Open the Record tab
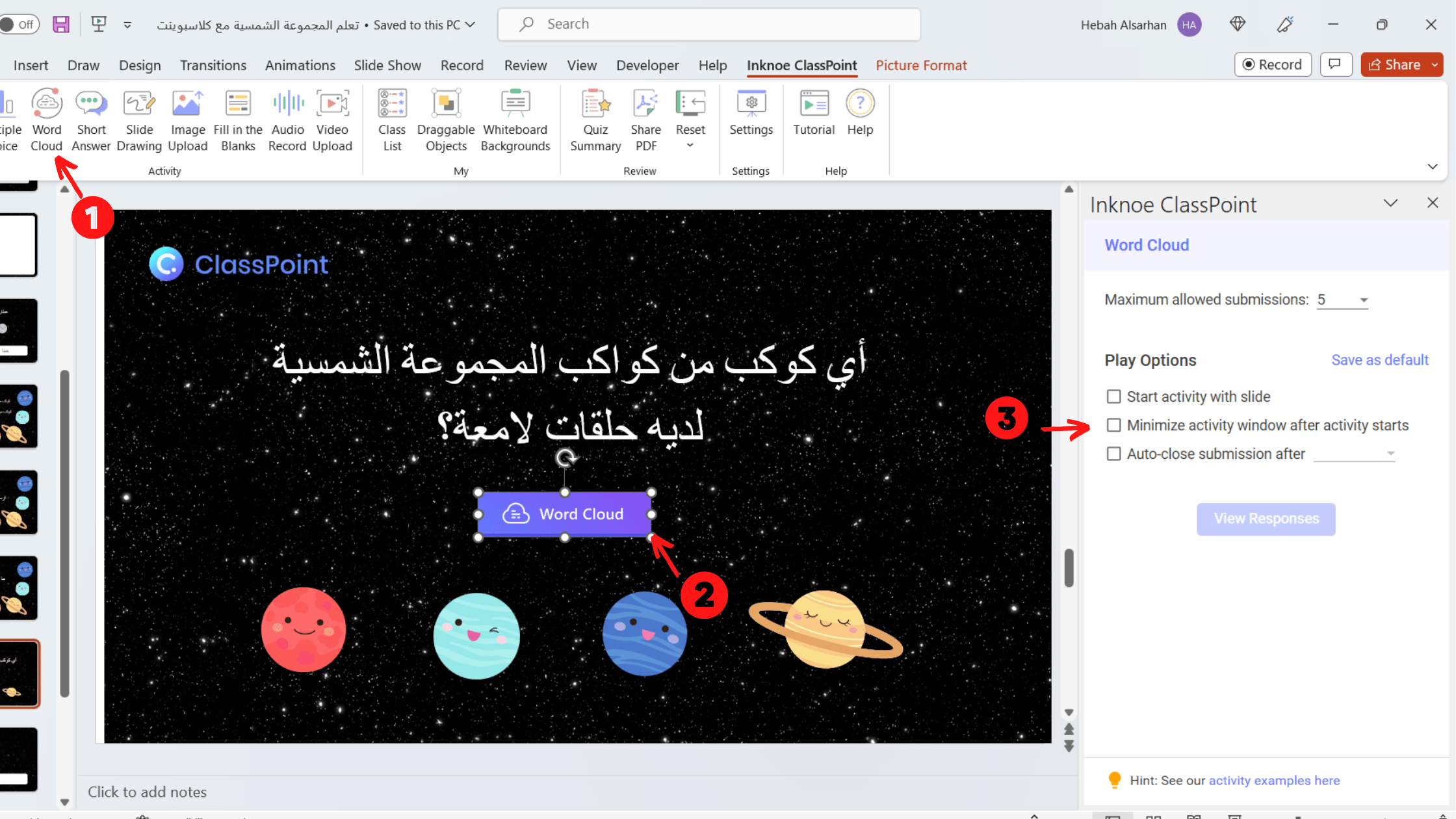The height and width of the screenshot is (819, 1456). [x=461, y=65]
